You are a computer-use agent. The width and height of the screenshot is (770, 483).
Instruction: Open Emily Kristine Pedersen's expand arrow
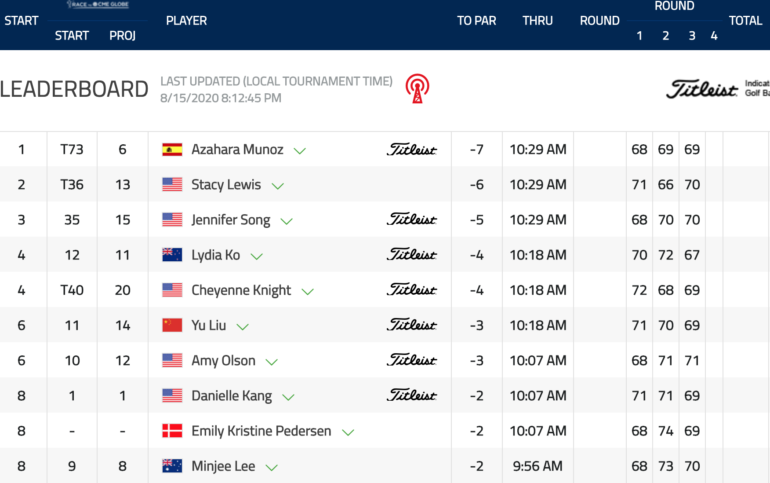pyautogui.click(x=348, y=432)
